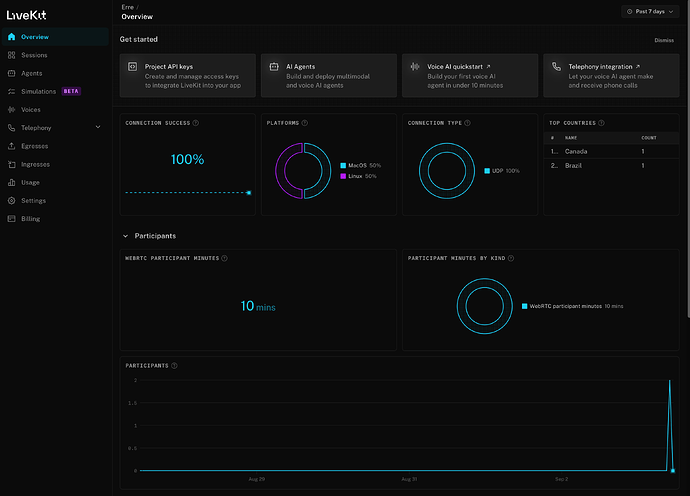Click the Connection Type donut chart
The height and width of the screenshot is (496, 690).
(447, 171)
